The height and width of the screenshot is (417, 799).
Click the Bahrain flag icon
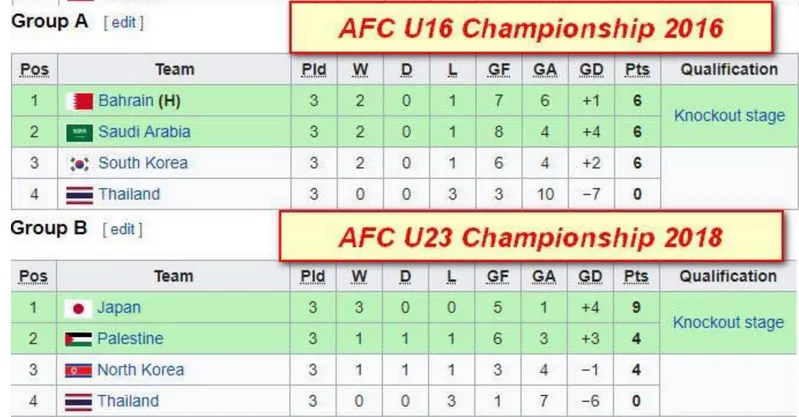[79, 101]
